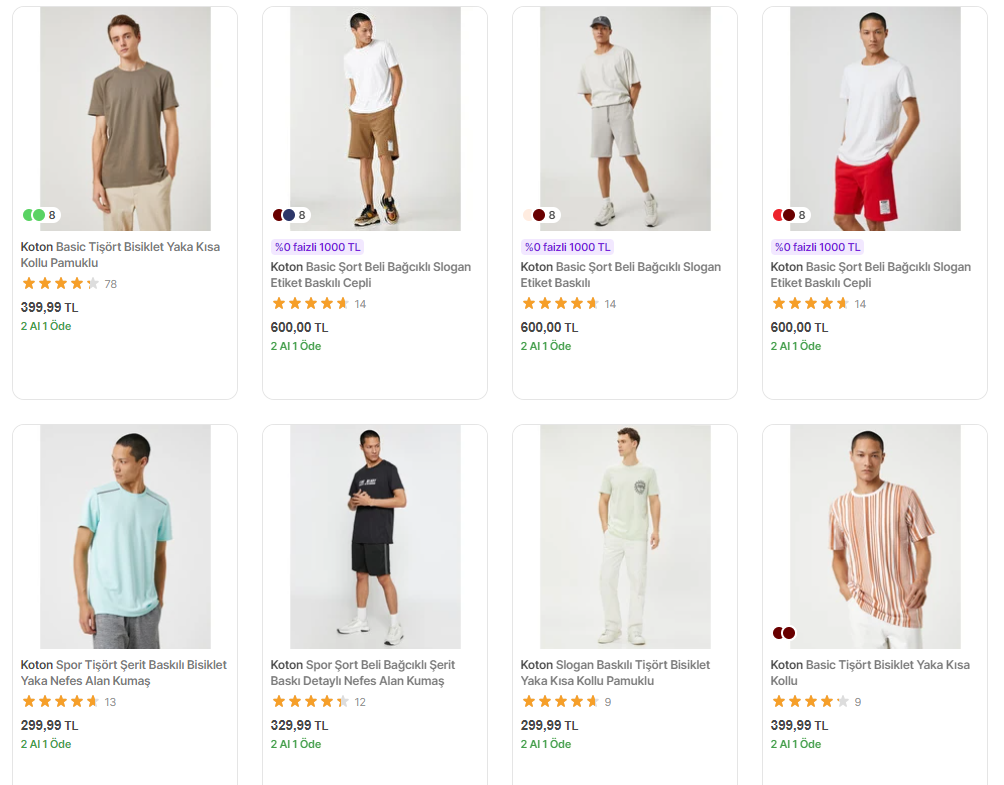
Task: Open khaki Basic Tişört product image
Action: coord(126,118)
